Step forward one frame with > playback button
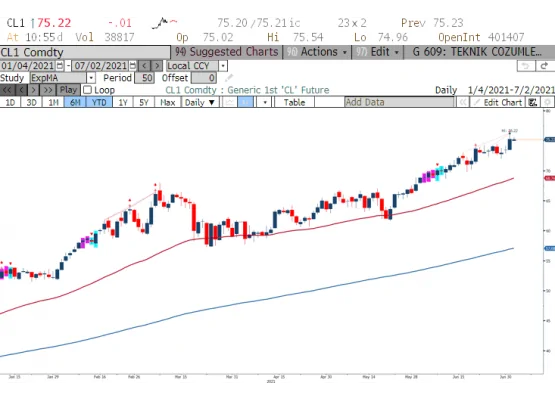 (34, 90)
